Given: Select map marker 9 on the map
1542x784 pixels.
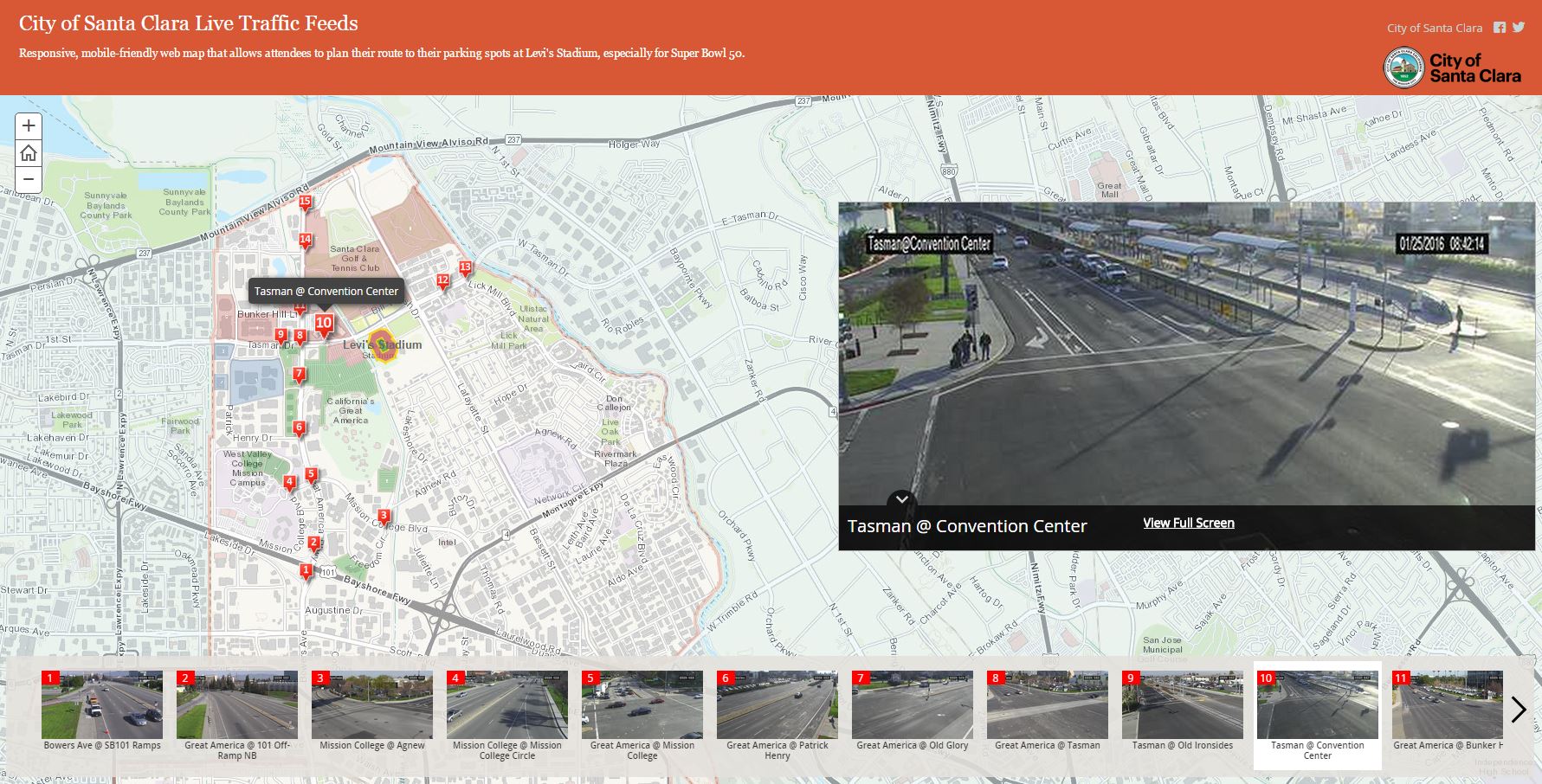Looking at the screenshot, I should 281,336.
